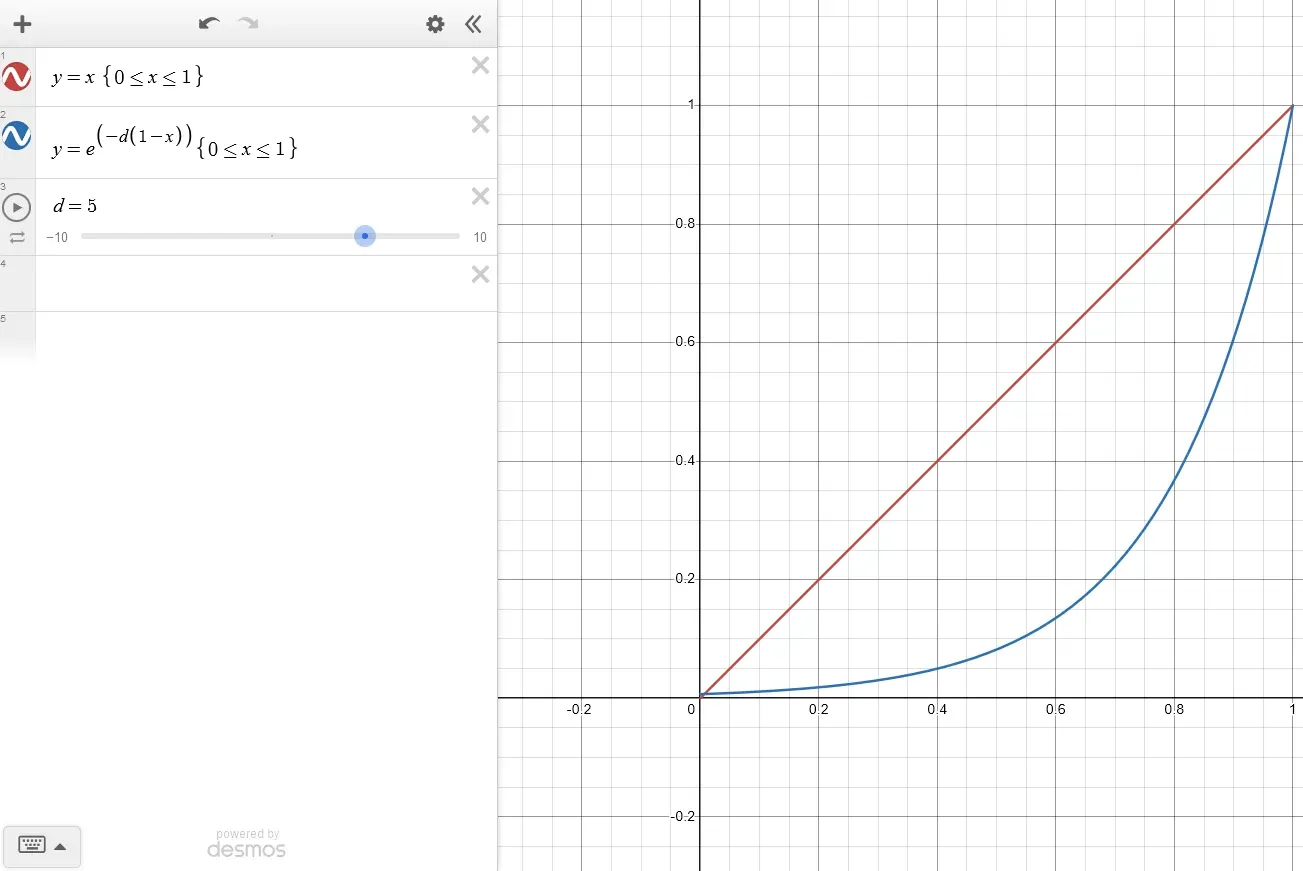
Task: Click the redo arrow icon
Action: (248, 24)
